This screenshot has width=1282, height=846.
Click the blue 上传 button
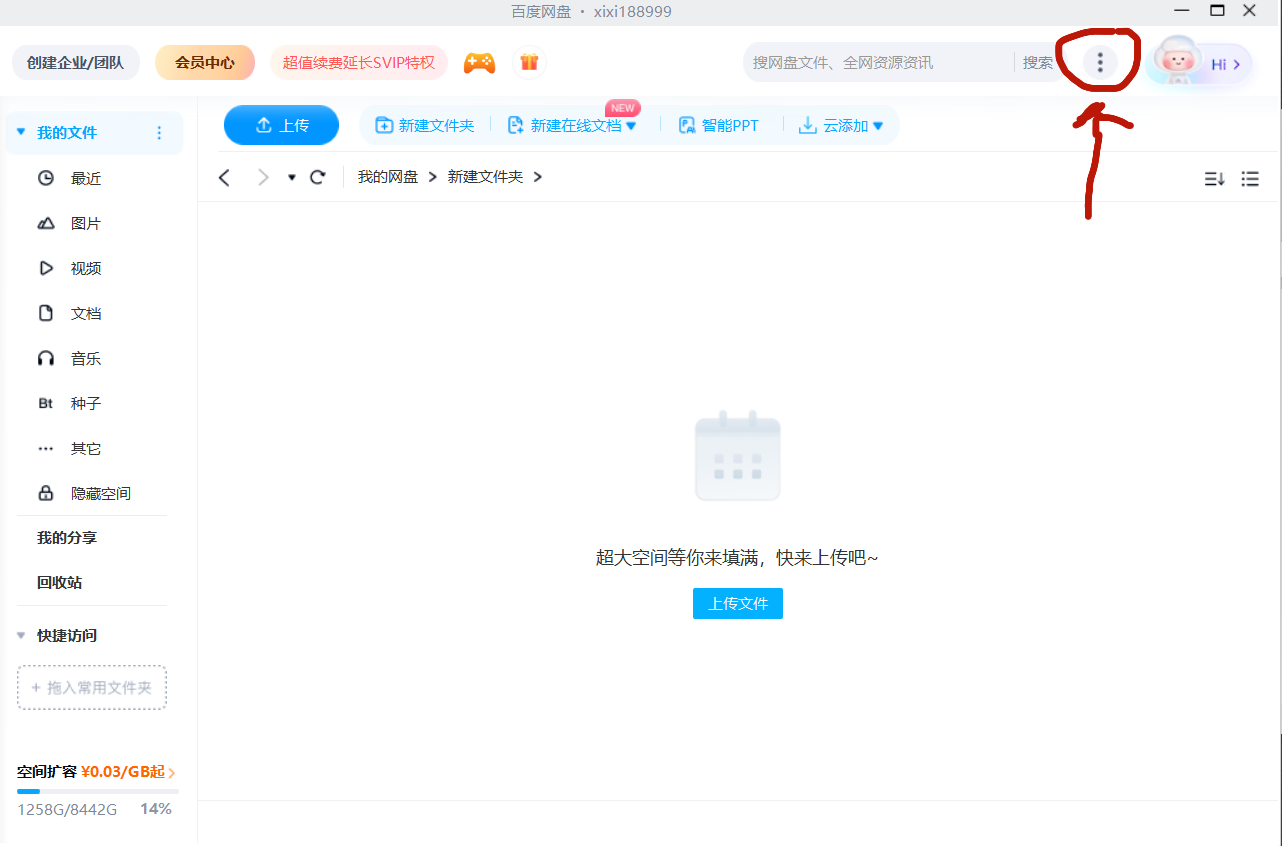281,125
